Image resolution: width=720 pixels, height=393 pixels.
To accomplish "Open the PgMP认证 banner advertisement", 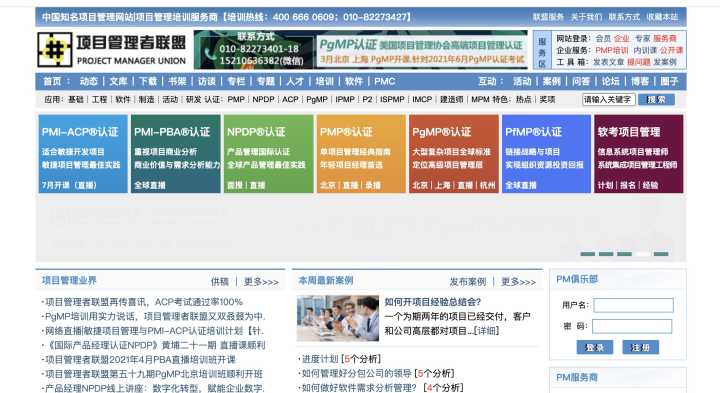I will click(x=421, y=50).
